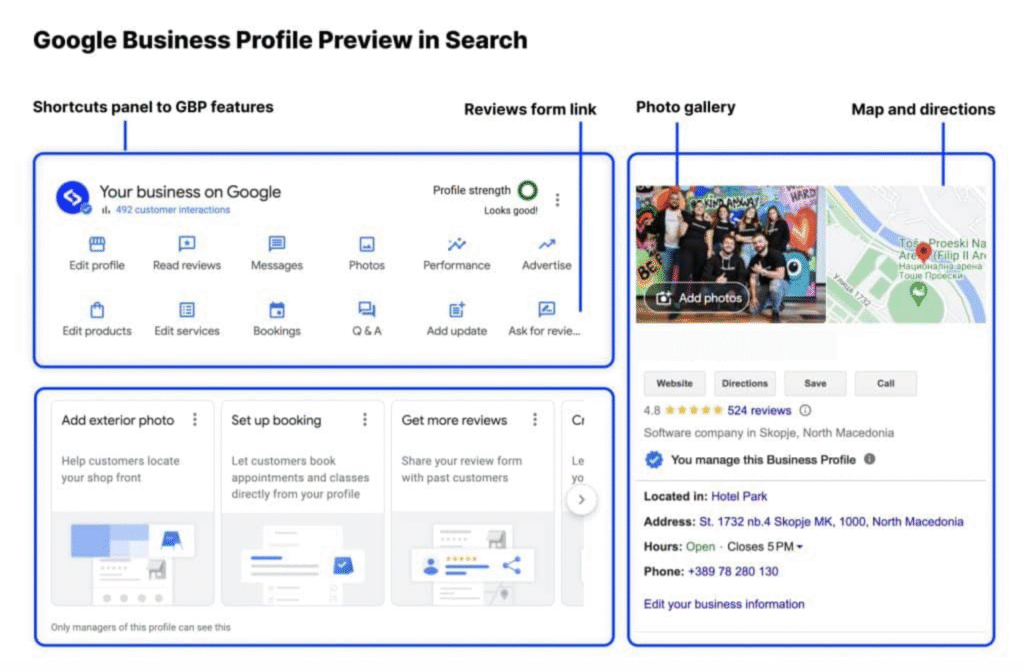Click the Save button
Screen dimensions: 1024x671
click(x=815, y=384)
